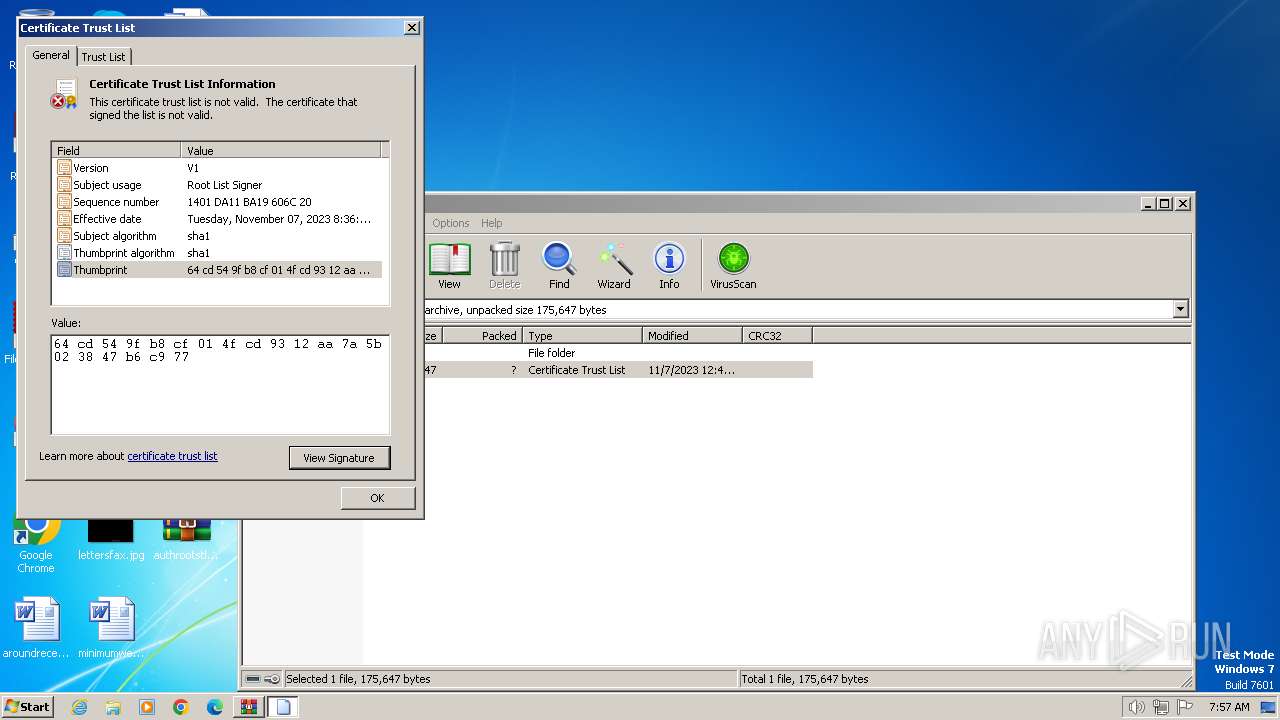Select the File folder row in WinRAR
1280x720 pixels.
pos(618,353)
